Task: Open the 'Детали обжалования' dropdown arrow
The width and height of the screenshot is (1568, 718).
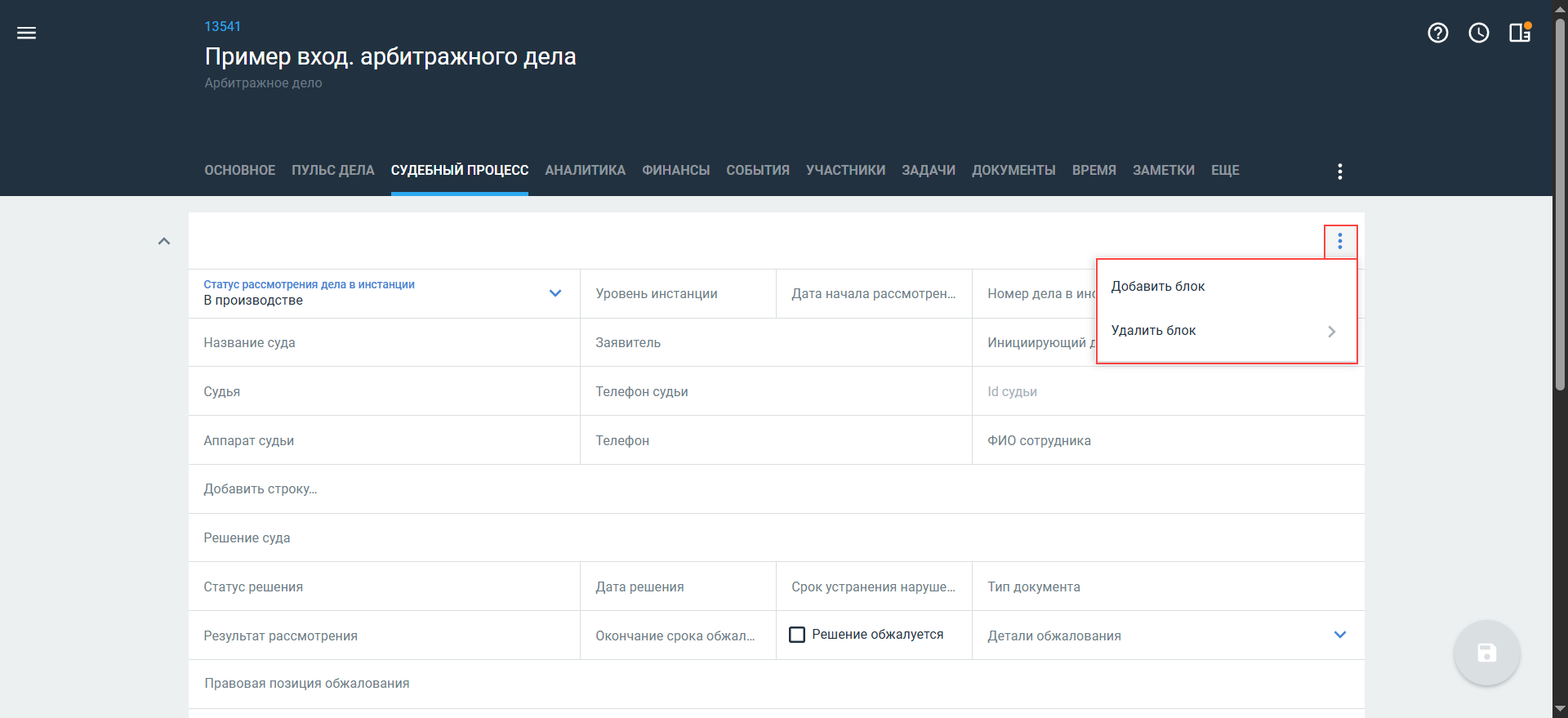Action: [x=1339, y=635]
